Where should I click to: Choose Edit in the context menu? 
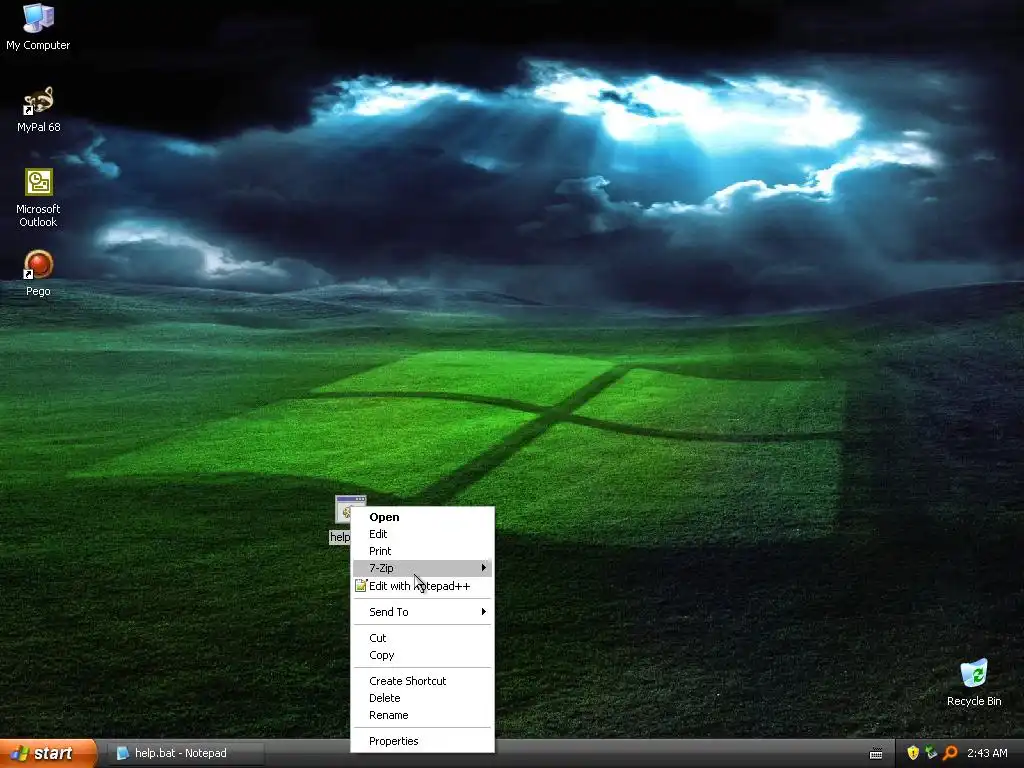coord(423,534)
